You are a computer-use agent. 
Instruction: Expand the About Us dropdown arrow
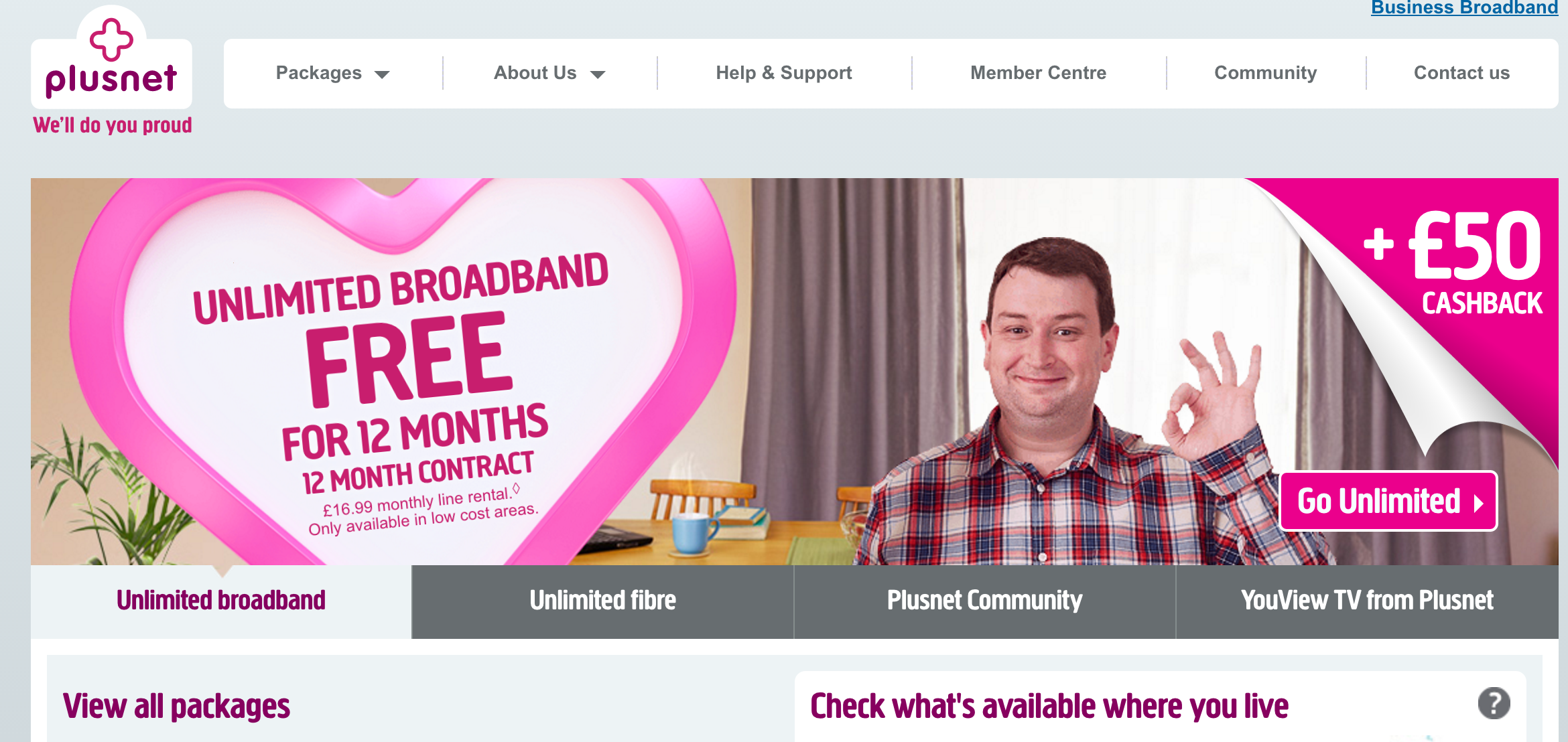tap(598, 74)
